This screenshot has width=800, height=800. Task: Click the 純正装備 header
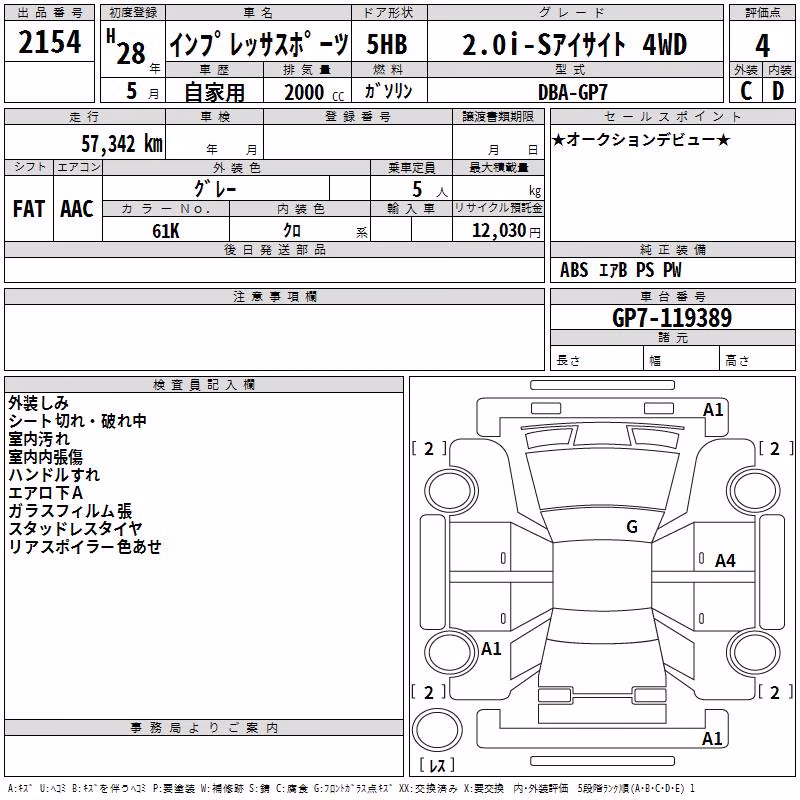click(672, 249)
